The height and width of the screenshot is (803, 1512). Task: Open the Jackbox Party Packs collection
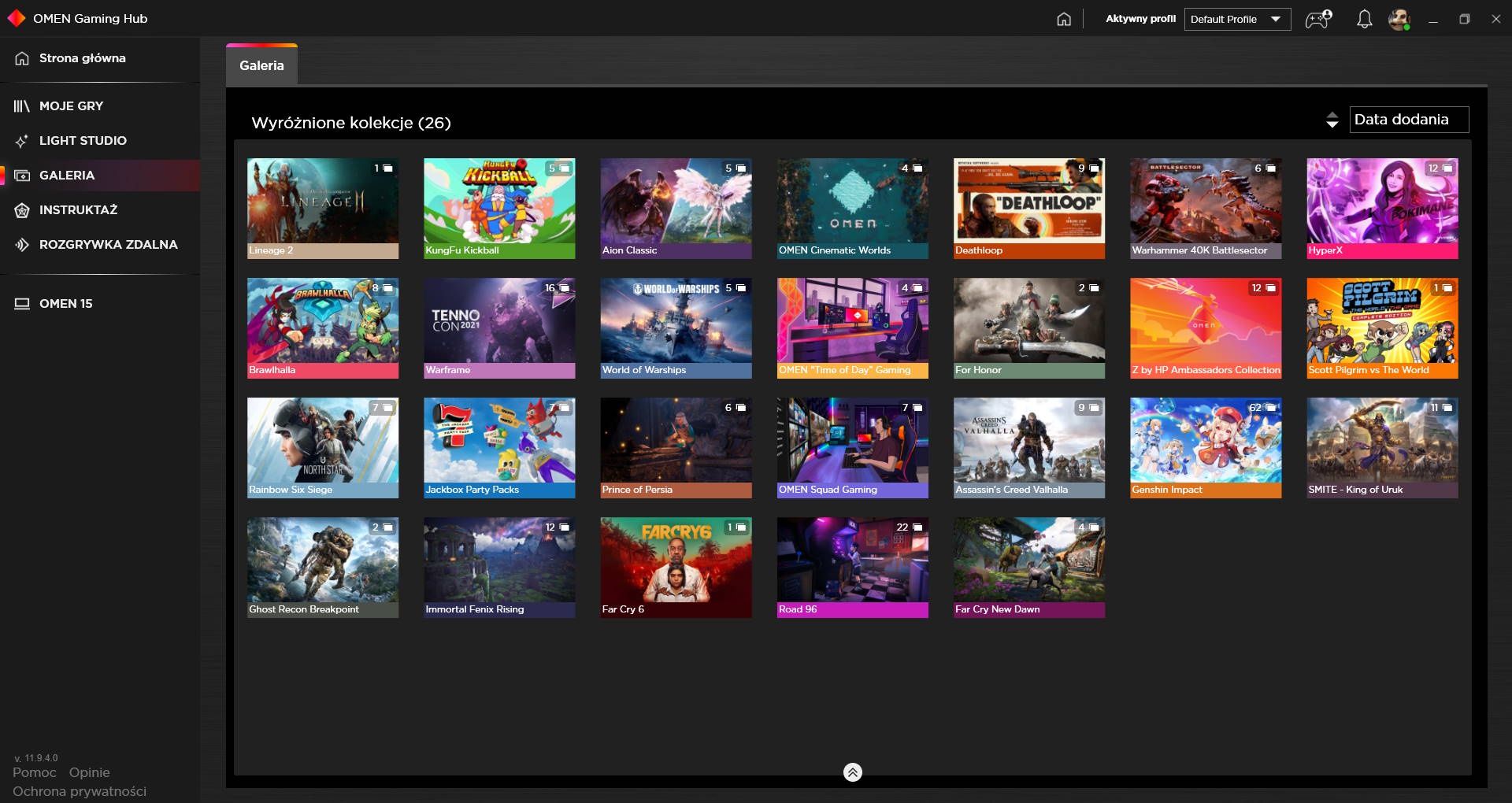(499, 448)
